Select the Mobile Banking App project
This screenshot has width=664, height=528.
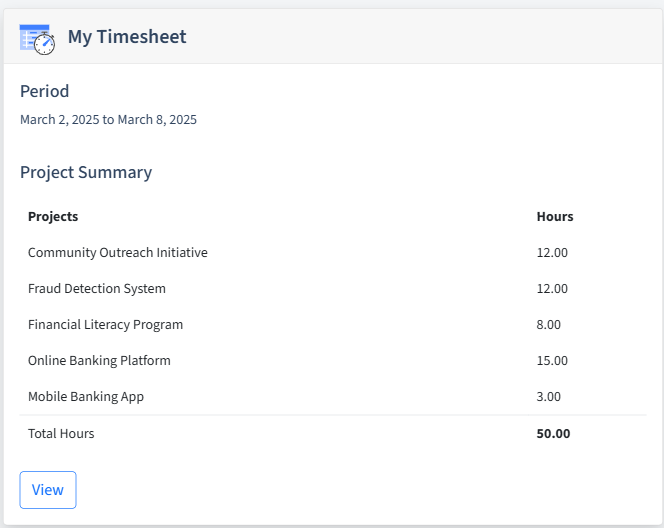pos(86,396)
